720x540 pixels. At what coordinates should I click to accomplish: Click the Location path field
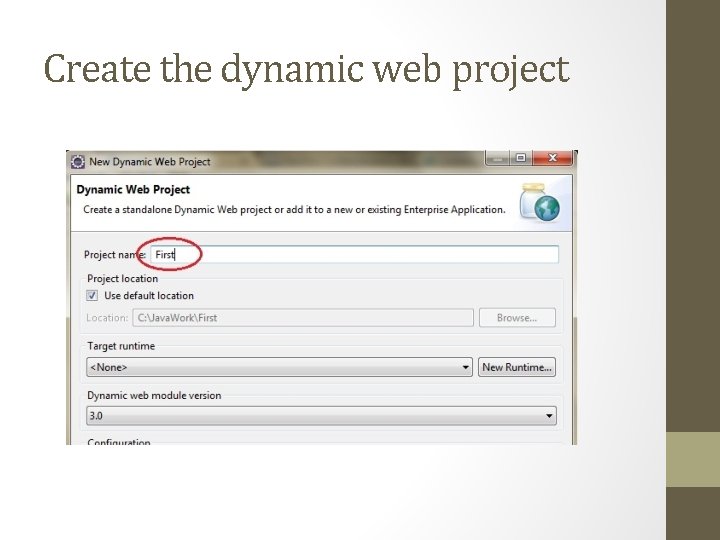[x=303, y=318]
